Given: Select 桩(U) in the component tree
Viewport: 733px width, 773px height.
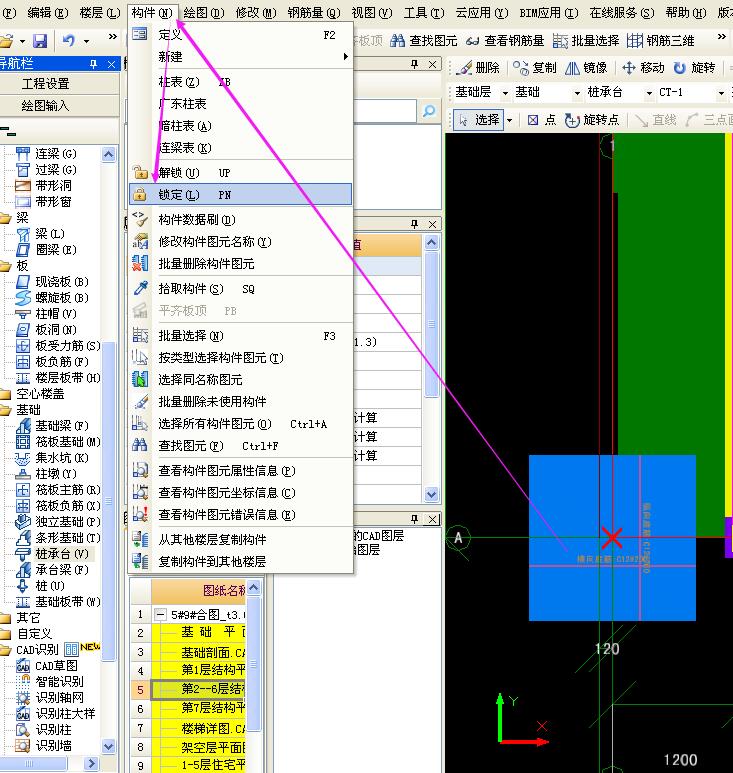Looking at the screenshot, I should [49, 586].
